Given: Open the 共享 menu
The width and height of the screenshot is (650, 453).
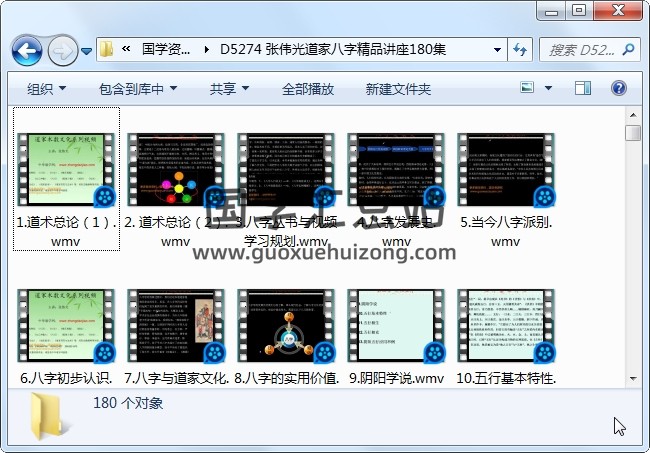Looking at the screenshot, I should [229, 89].
